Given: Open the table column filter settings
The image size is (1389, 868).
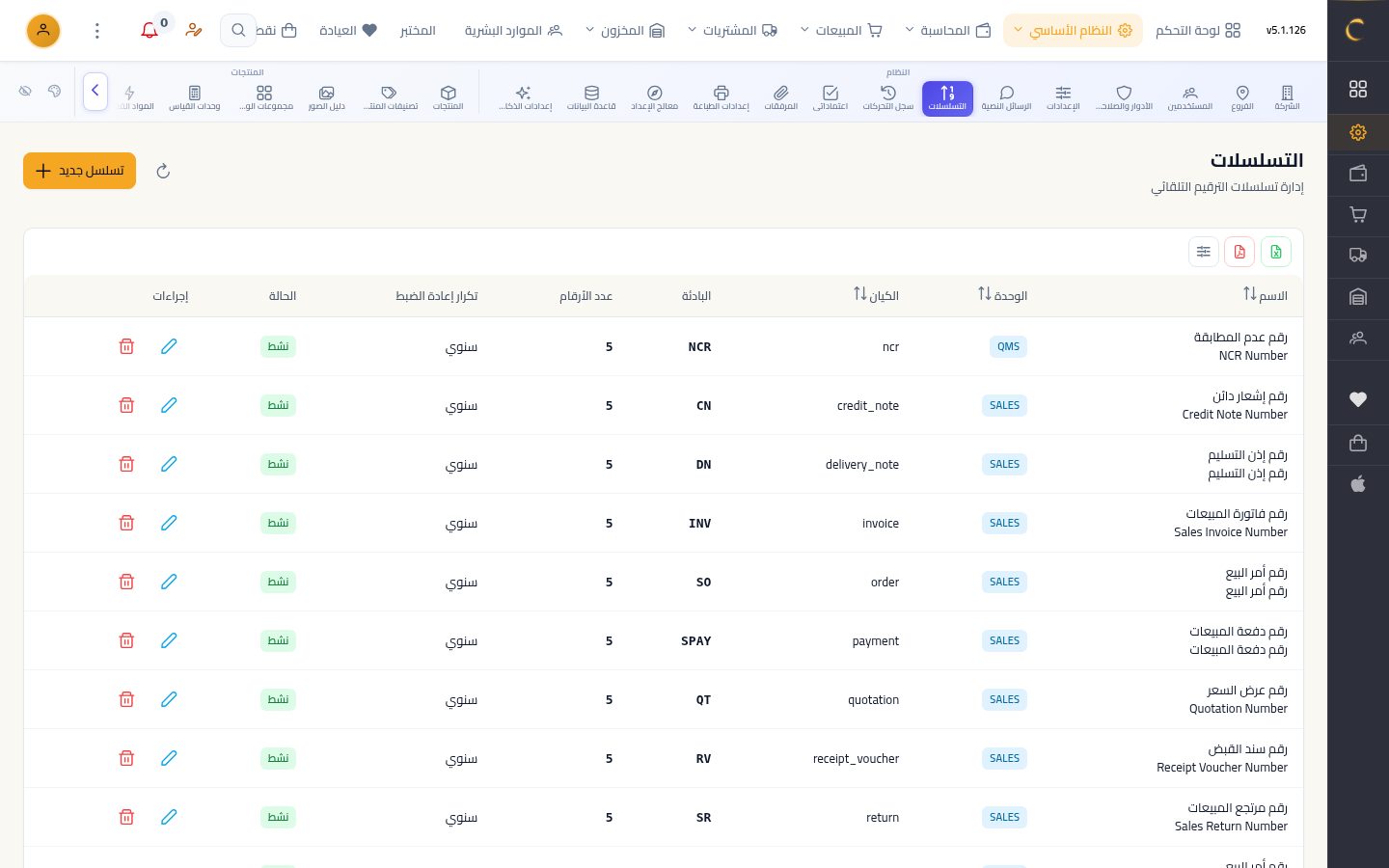Looking at the screenshot, I should pos(1204,252).
